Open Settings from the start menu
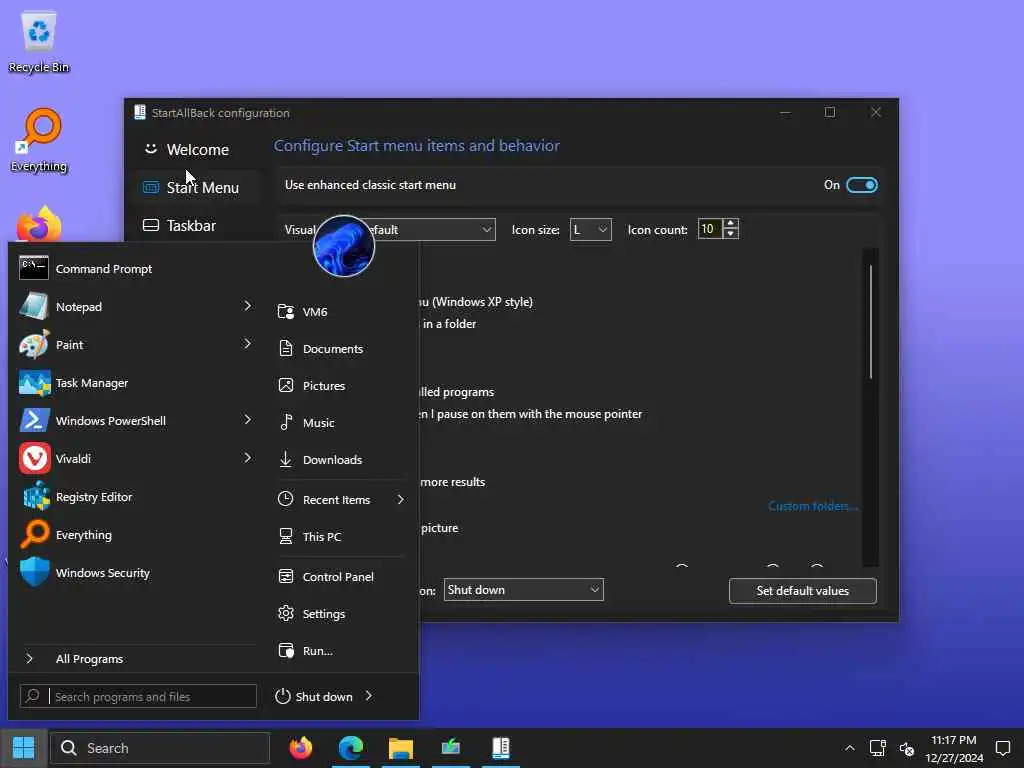 pos(340,614)
